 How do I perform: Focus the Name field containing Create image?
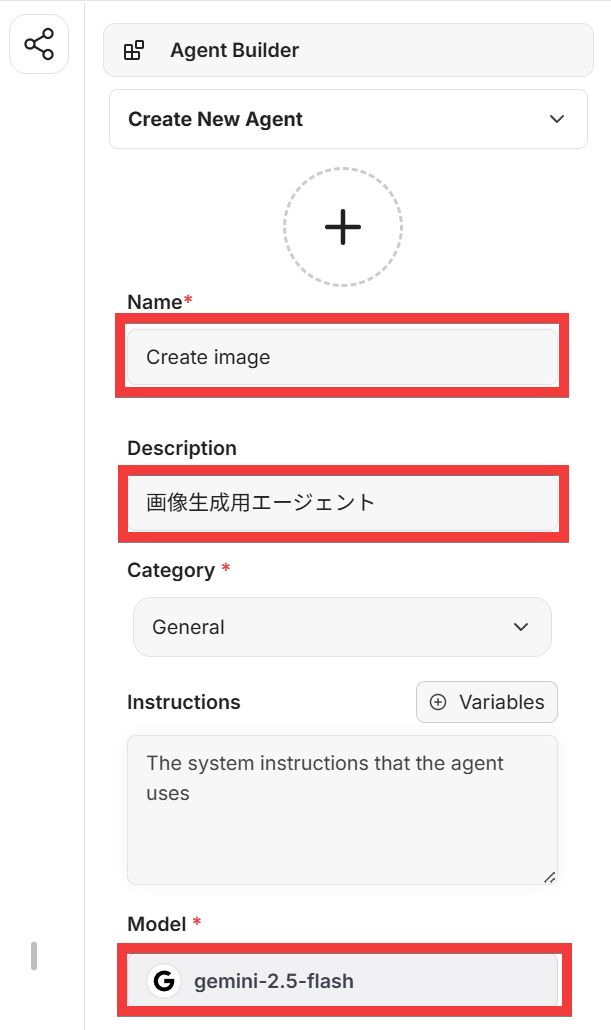click(342, 357)
